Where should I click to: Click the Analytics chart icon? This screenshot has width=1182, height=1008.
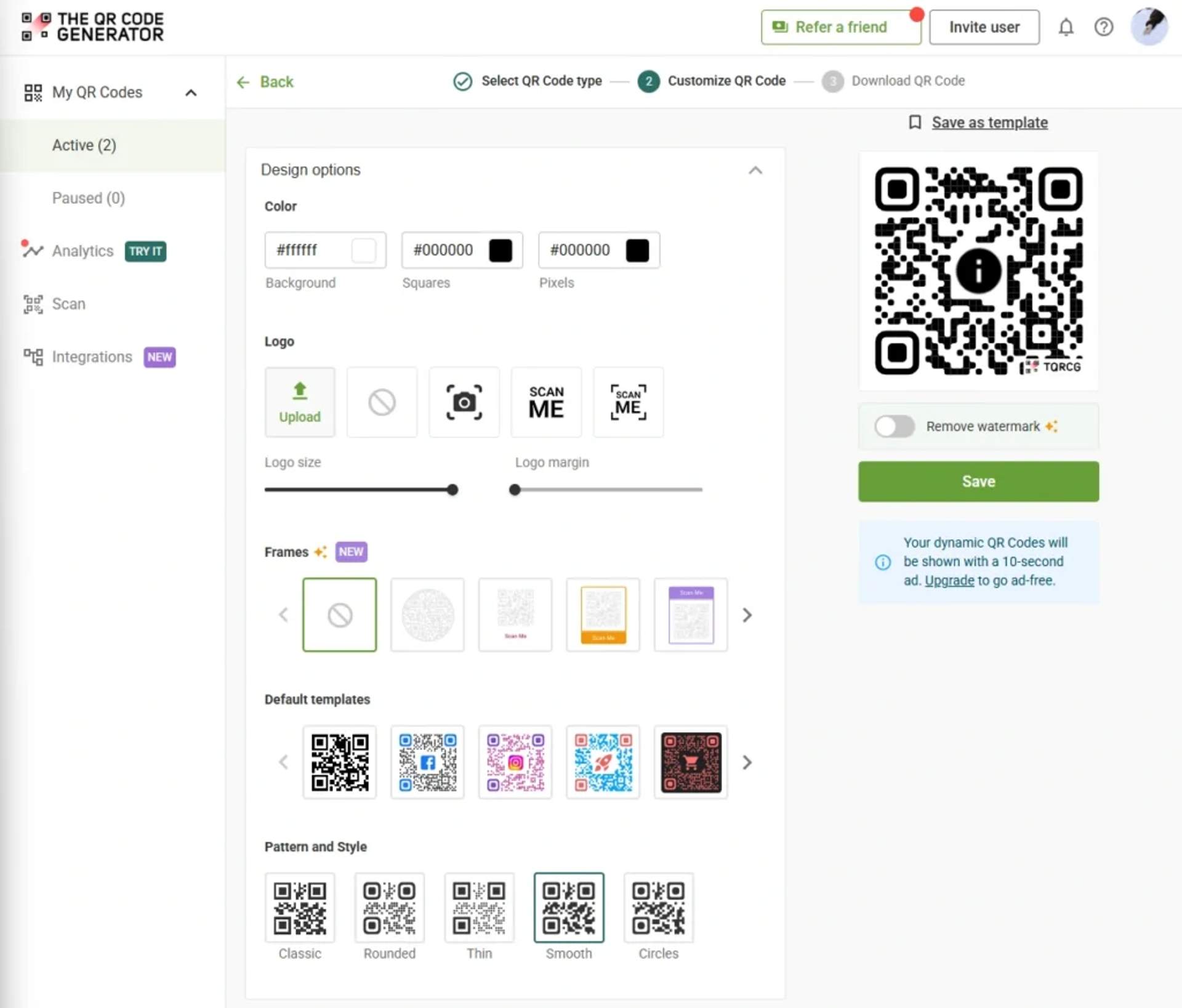[x=33, y=250]
